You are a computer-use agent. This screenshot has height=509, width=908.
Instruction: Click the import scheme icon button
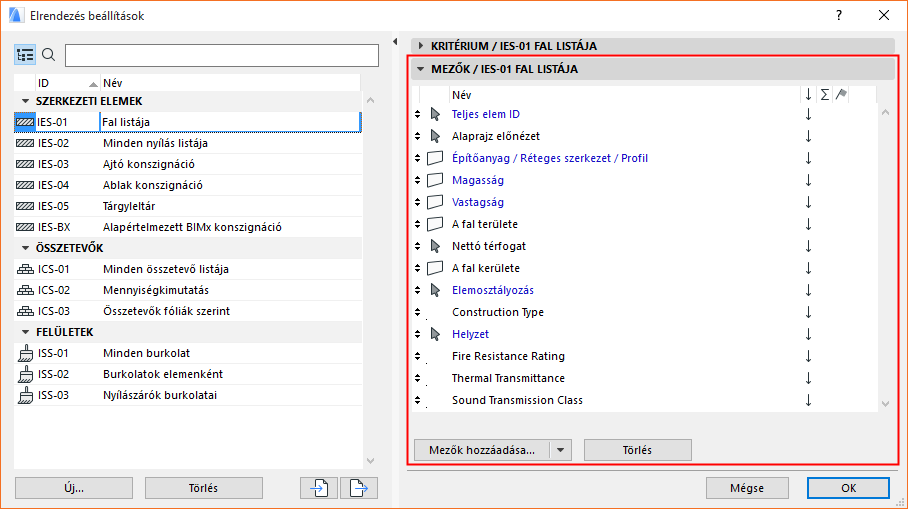(318, 488)
